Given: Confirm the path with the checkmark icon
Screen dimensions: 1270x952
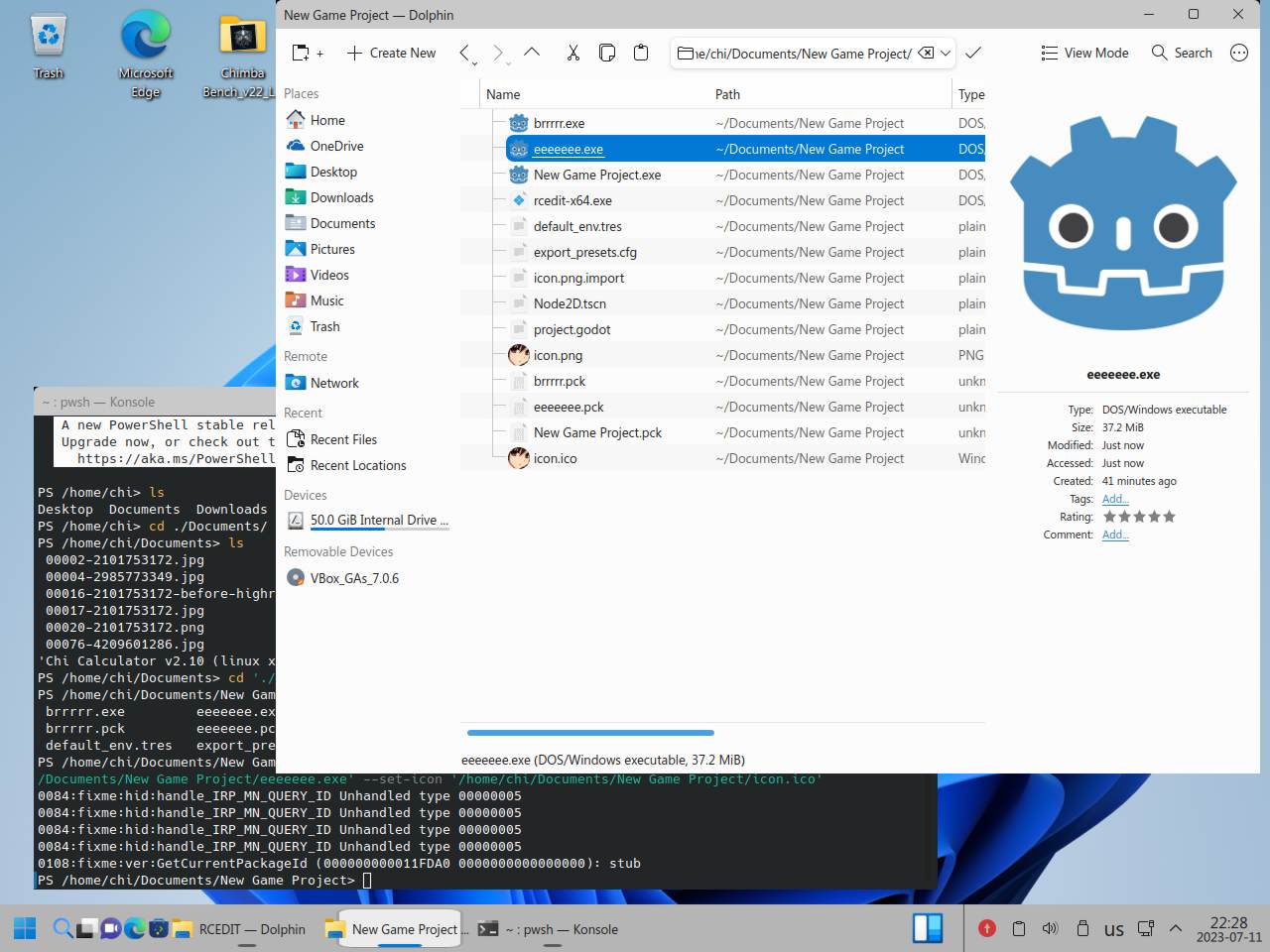Looking at the screenshot, I should [x=973, y=54].
